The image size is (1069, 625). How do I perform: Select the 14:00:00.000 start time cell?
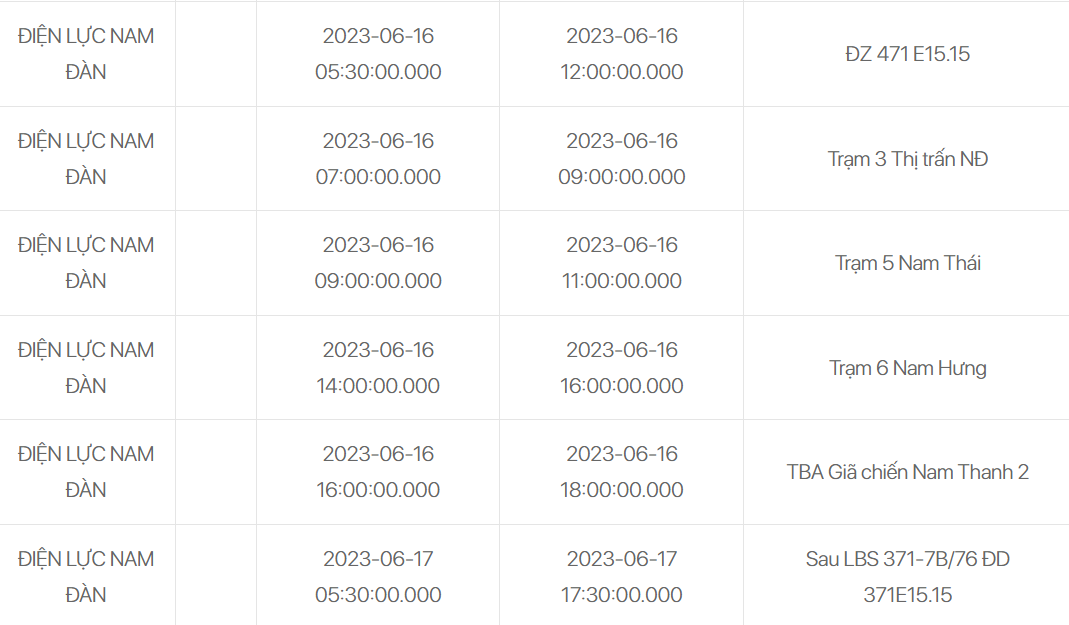[x=378, y=368]
